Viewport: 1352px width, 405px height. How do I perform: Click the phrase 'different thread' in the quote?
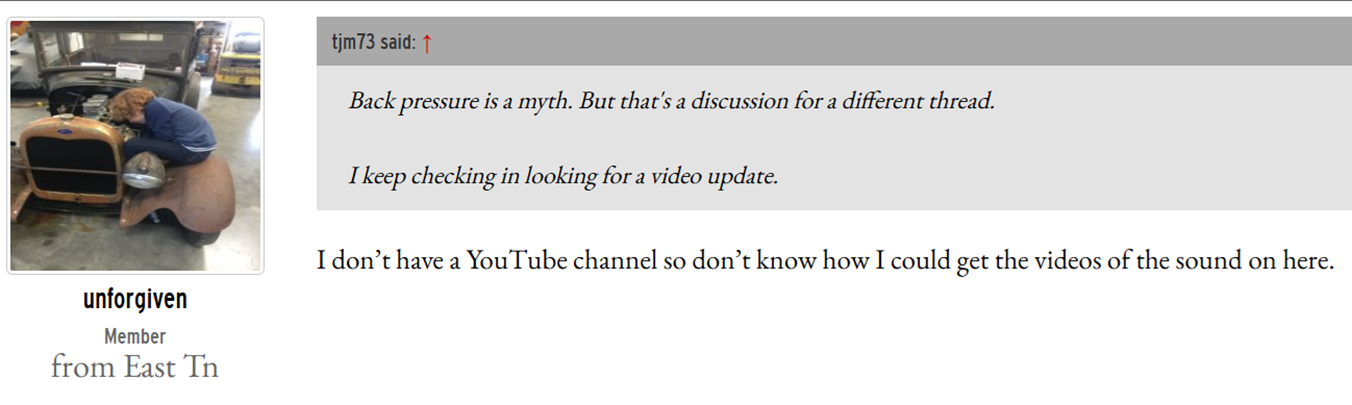tap(917, 101)
